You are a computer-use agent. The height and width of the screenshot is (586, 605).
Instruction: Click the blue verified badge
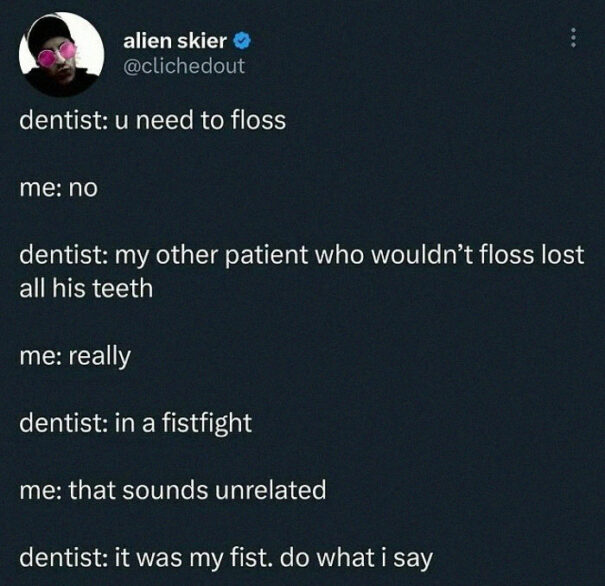[x=243, y=41]
